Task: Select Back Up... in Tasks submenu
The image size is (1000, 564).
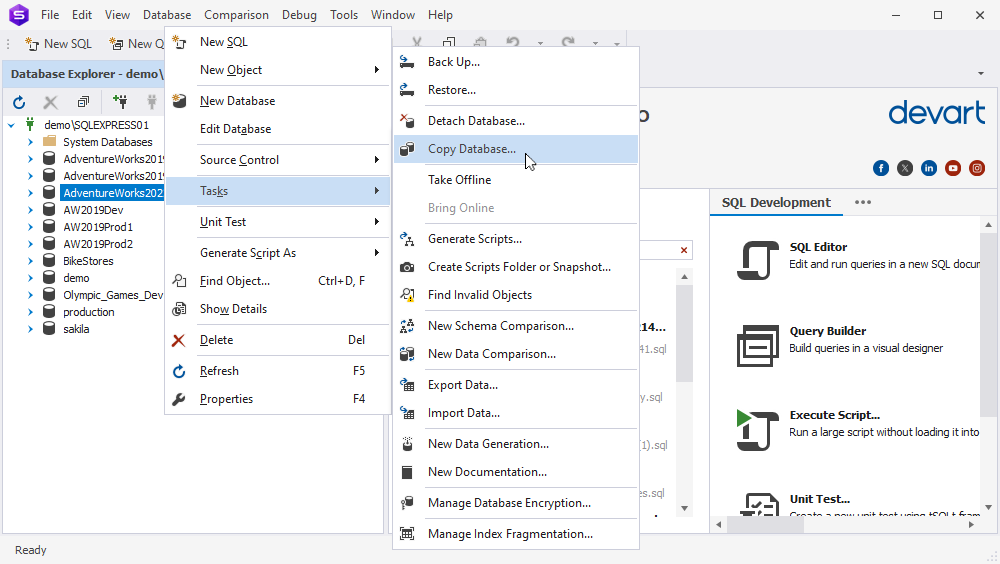Action: point(516,62)
